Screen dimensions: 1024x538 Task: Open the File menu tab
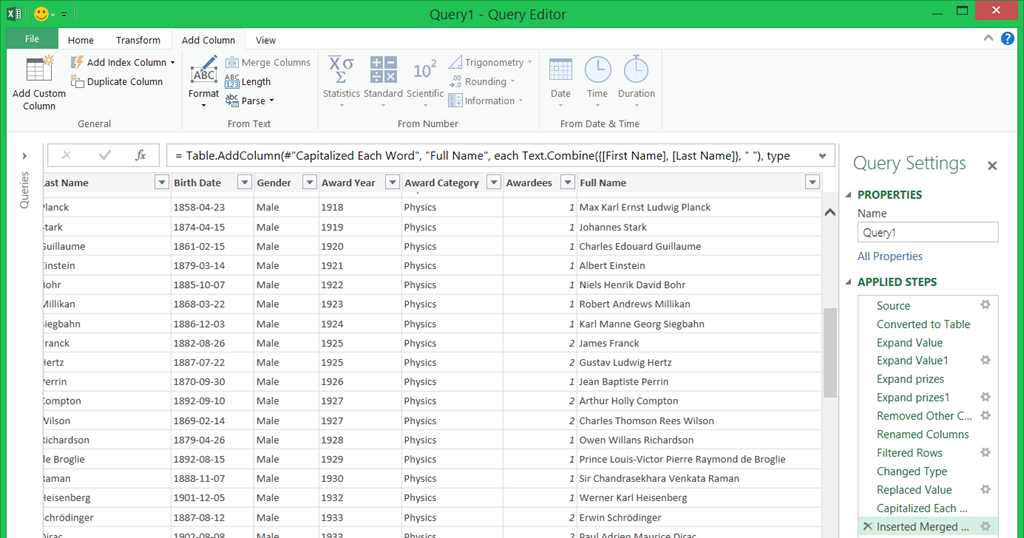click(32, 39)
